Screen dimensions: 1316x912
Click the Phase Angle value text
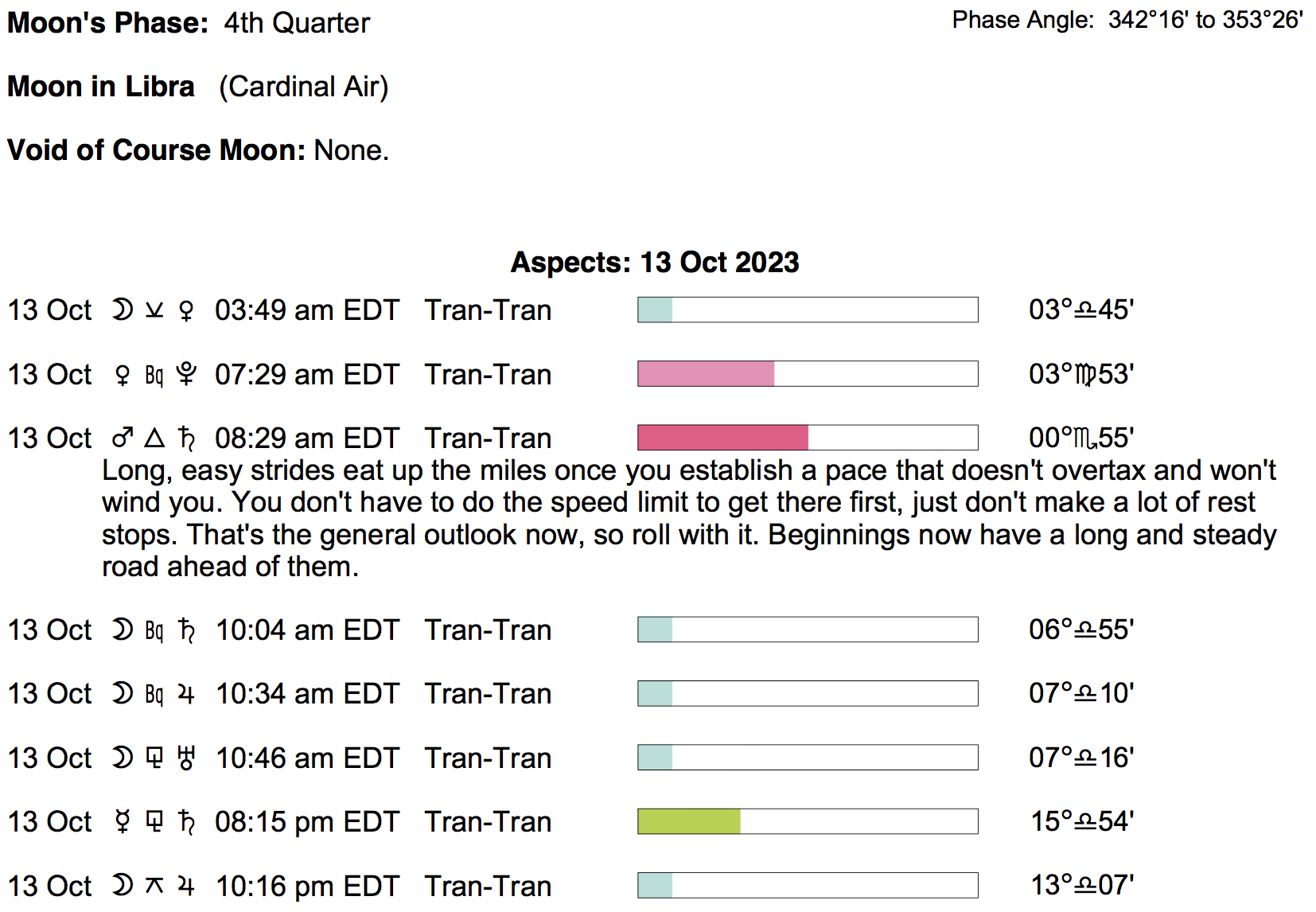click(1205, 20)
